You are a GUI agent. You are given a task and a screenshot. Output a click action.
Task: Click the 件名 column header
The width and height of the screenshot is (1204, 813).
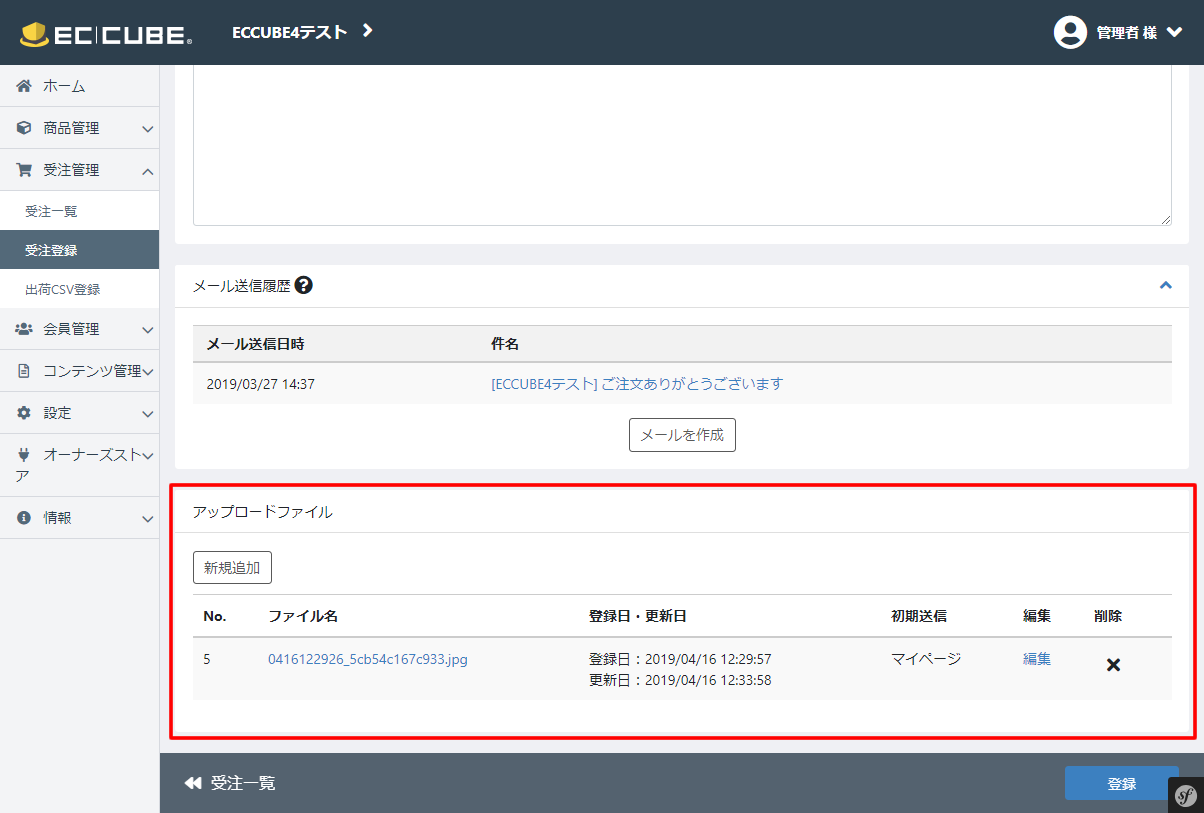(505, 344)
